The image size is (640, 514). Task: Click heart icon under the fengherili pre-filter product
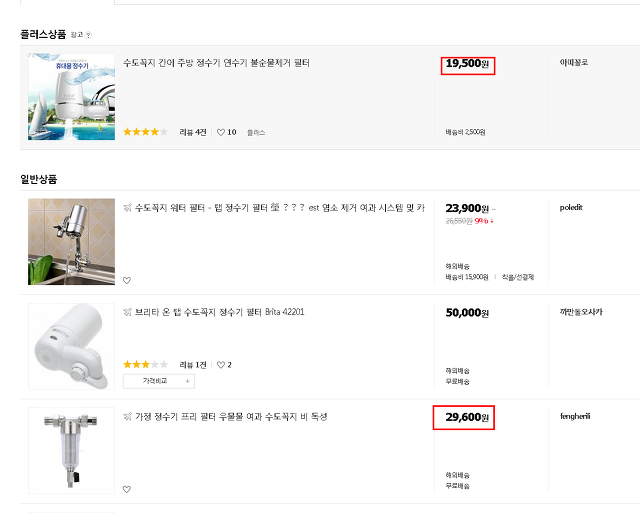pyautogui.click(x=127, y=489)
